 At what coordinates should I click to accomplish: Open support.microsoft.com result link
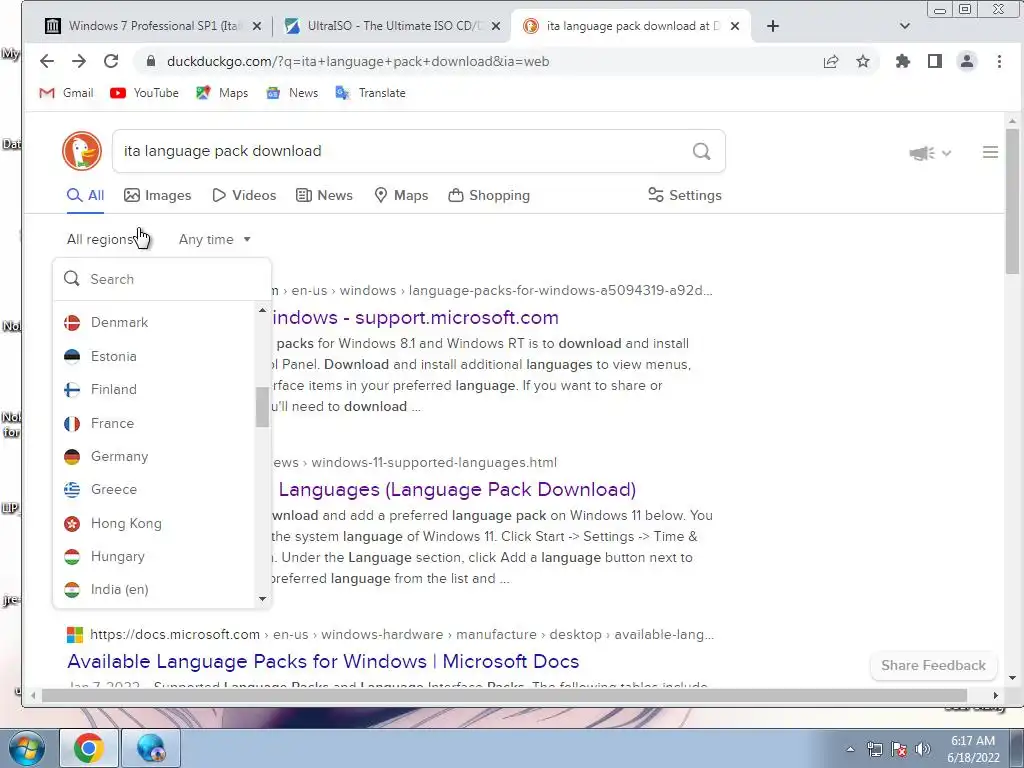(x=414, y=317)
